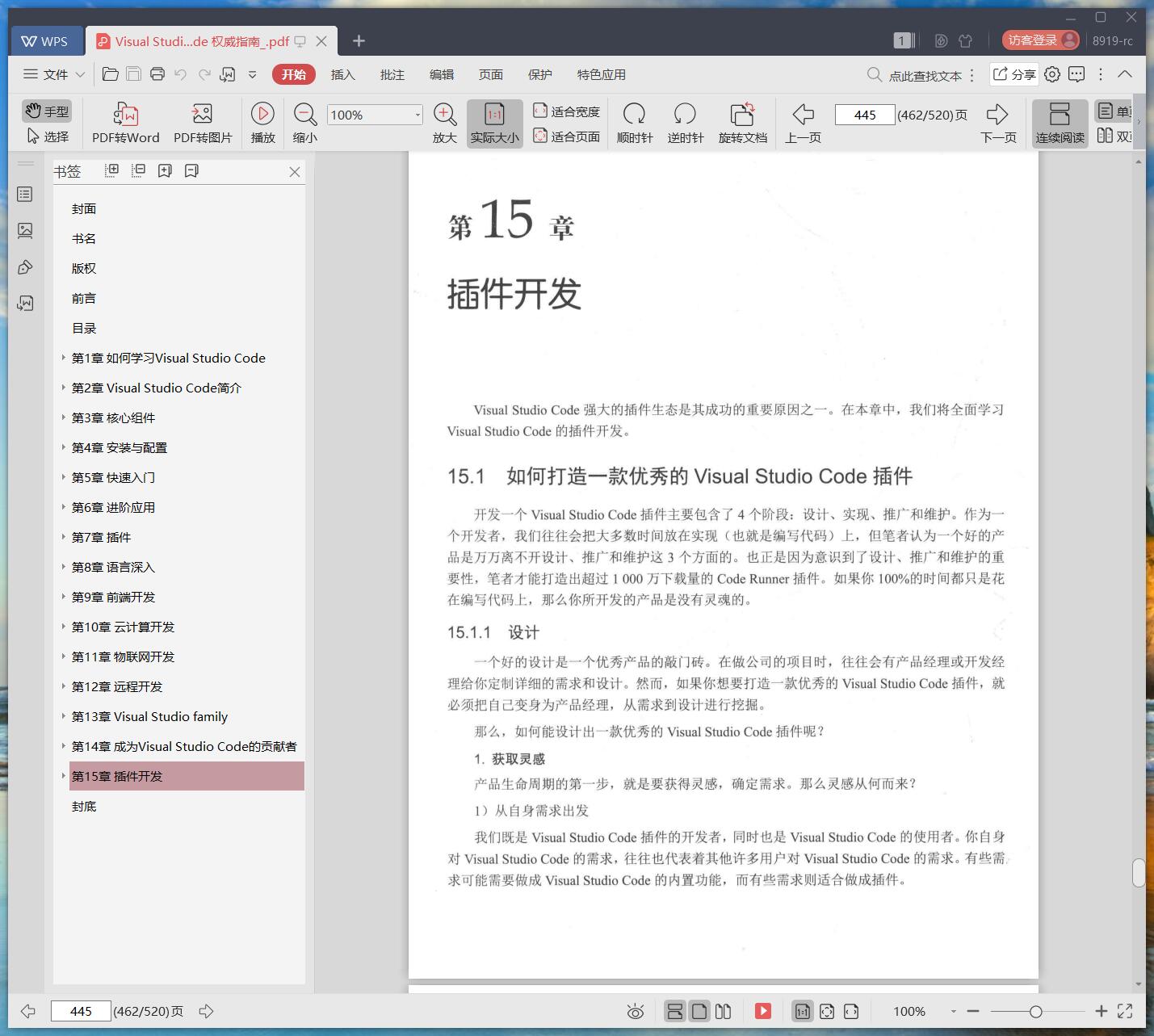Rotate page counterclockwise (逆时针)
The height and width of the screenshot is (1036, 1154).
coord(685,123)
